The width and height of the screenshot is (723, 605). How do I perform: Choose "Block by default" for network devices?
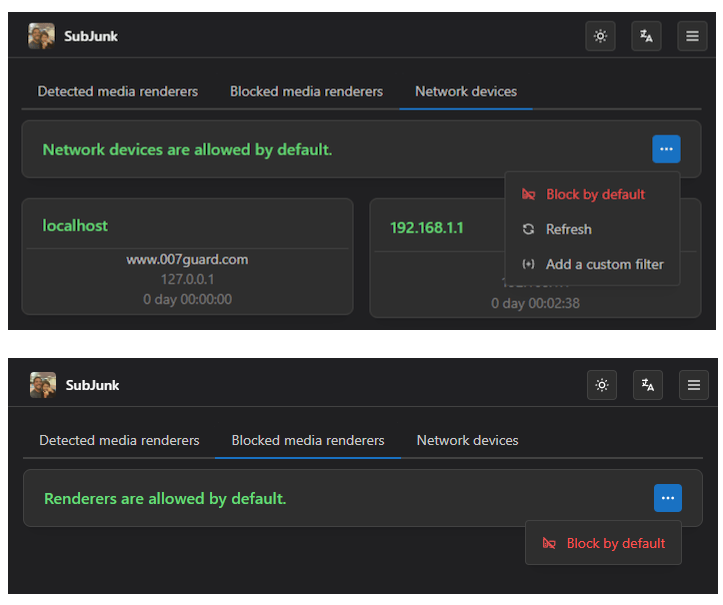pyautogui.click(x=595, y=194)
